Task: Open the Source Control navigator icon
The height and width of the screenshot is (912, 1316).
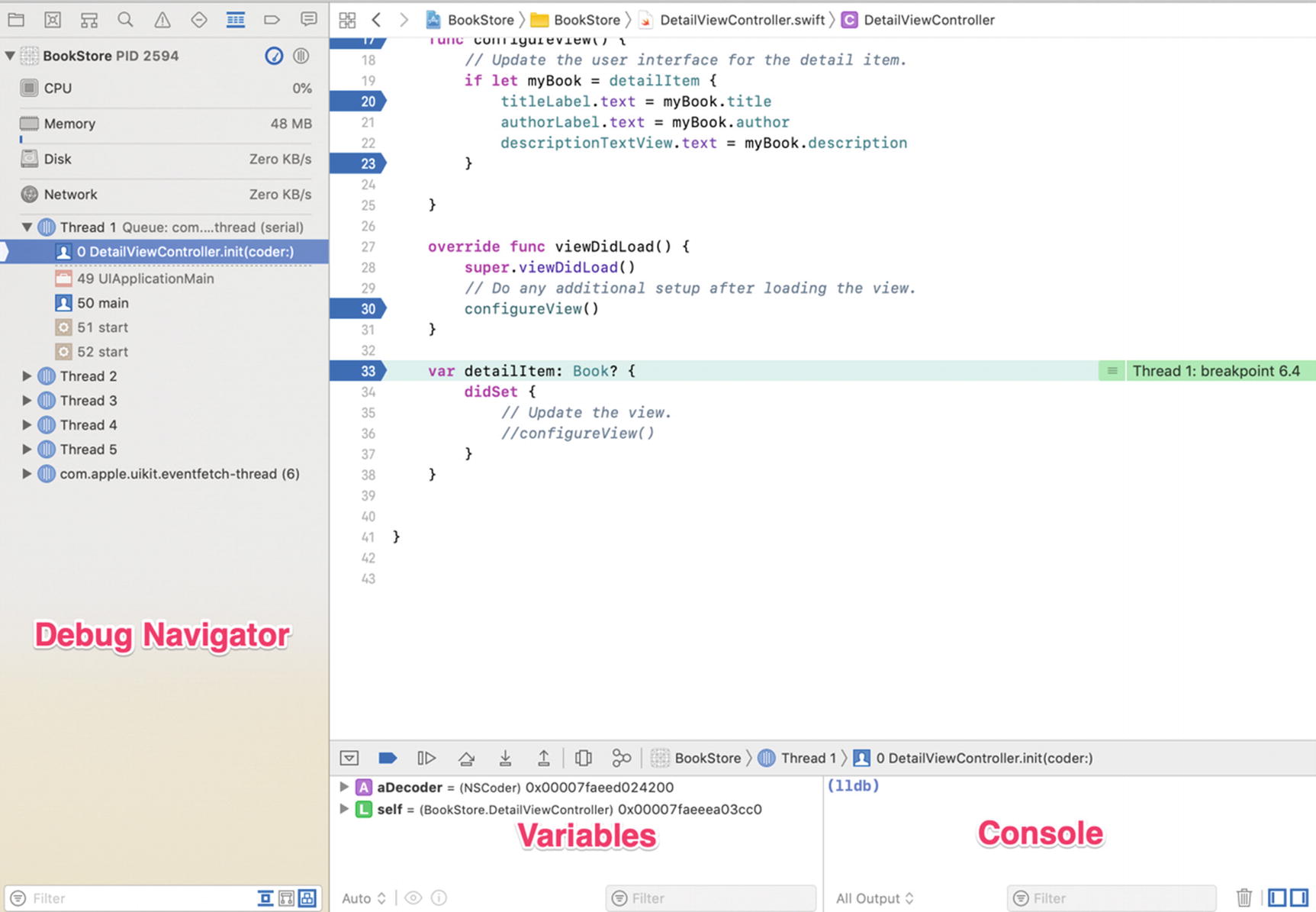Action: click(53, 20)
